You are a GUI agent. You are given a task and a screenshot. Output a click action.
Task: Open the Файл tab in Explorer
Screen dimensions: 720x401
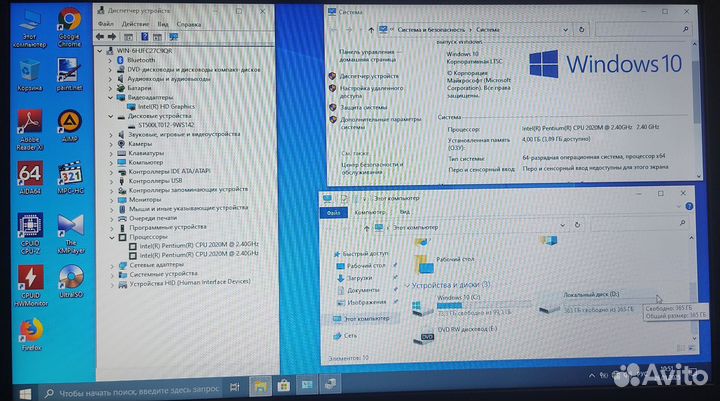[333, 212]
